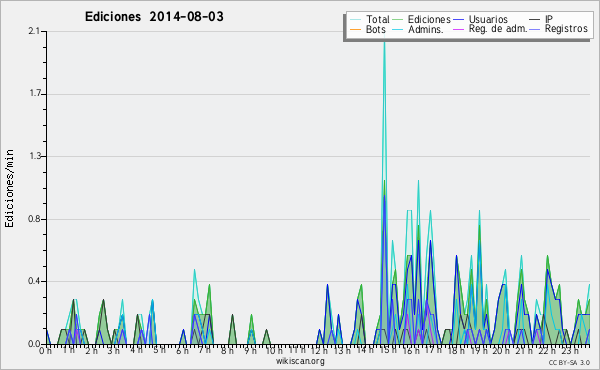Image resolution: width=600 pixels, height=370 pixels.
Task: Click the '17 h' hour label
Action: tap(433, 350)
